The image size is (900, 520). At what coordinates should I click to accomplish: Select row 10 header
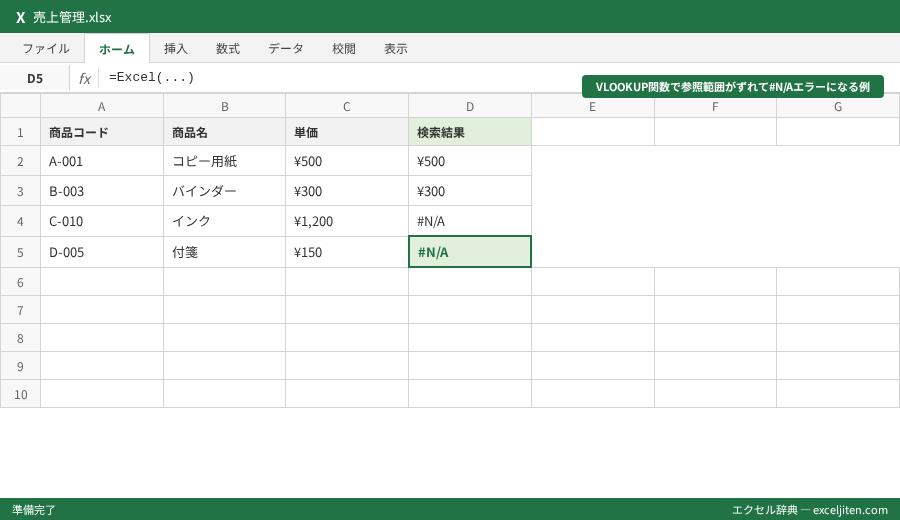click(20, 394)
